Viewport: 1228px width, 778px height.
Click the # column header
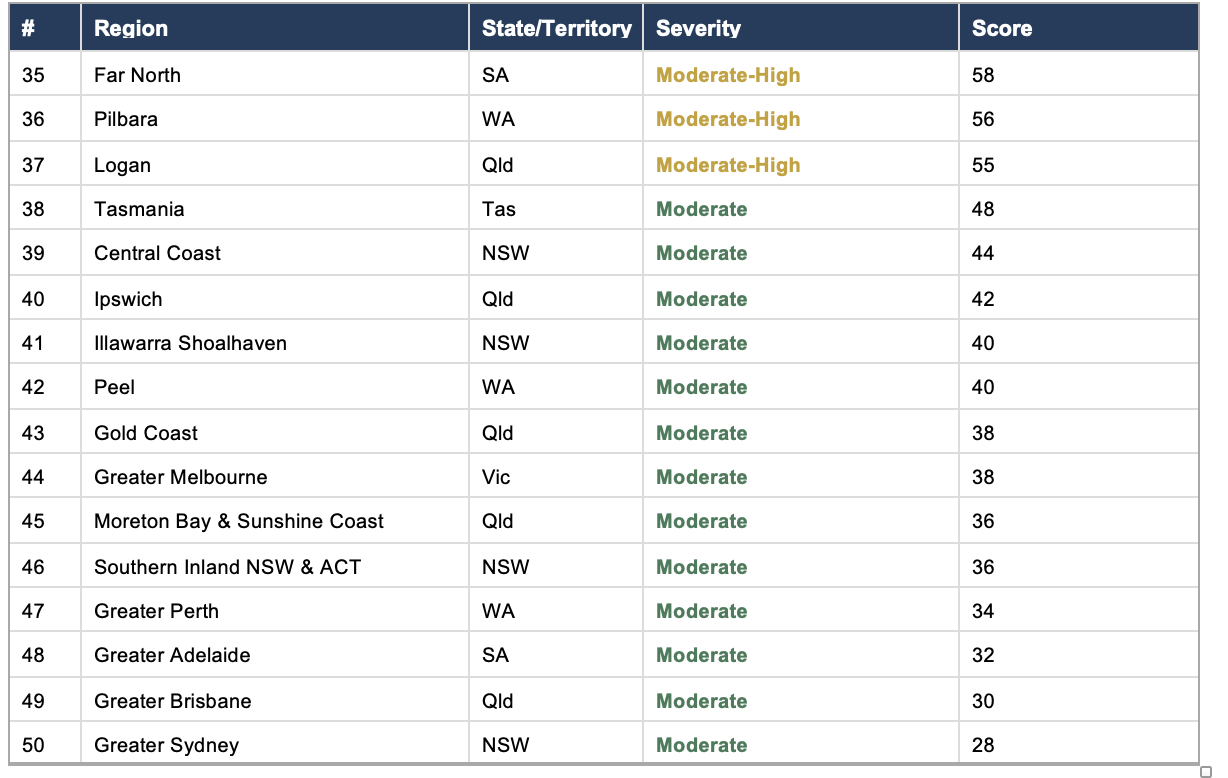pyautogui.click(x=45, y=28)
